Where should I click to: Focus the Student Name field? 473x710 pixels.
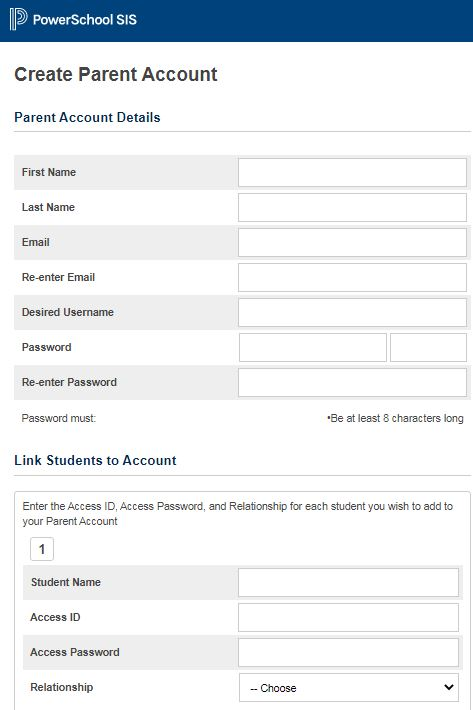point(348,582)
